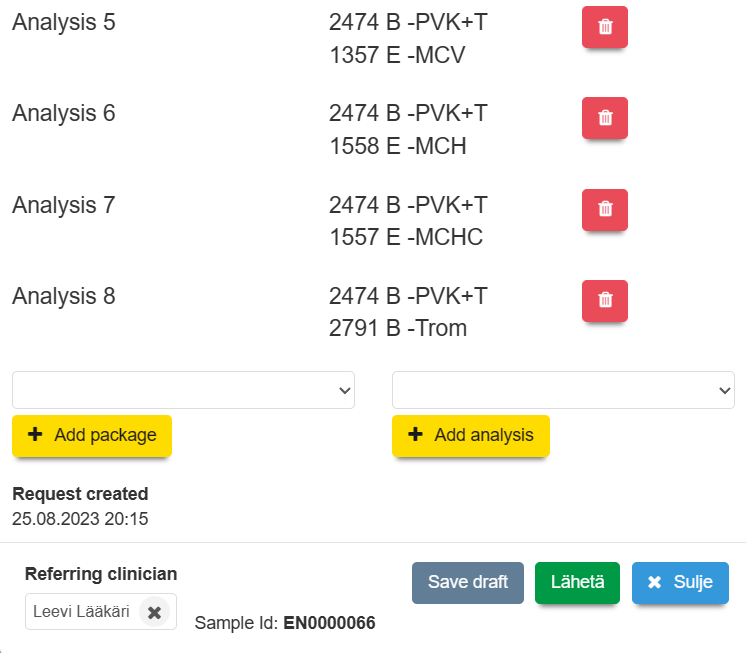The height and width of the screenshot is (653, 746).
Task: Click the Add analysis button label
Action: (x=483, y=435)
